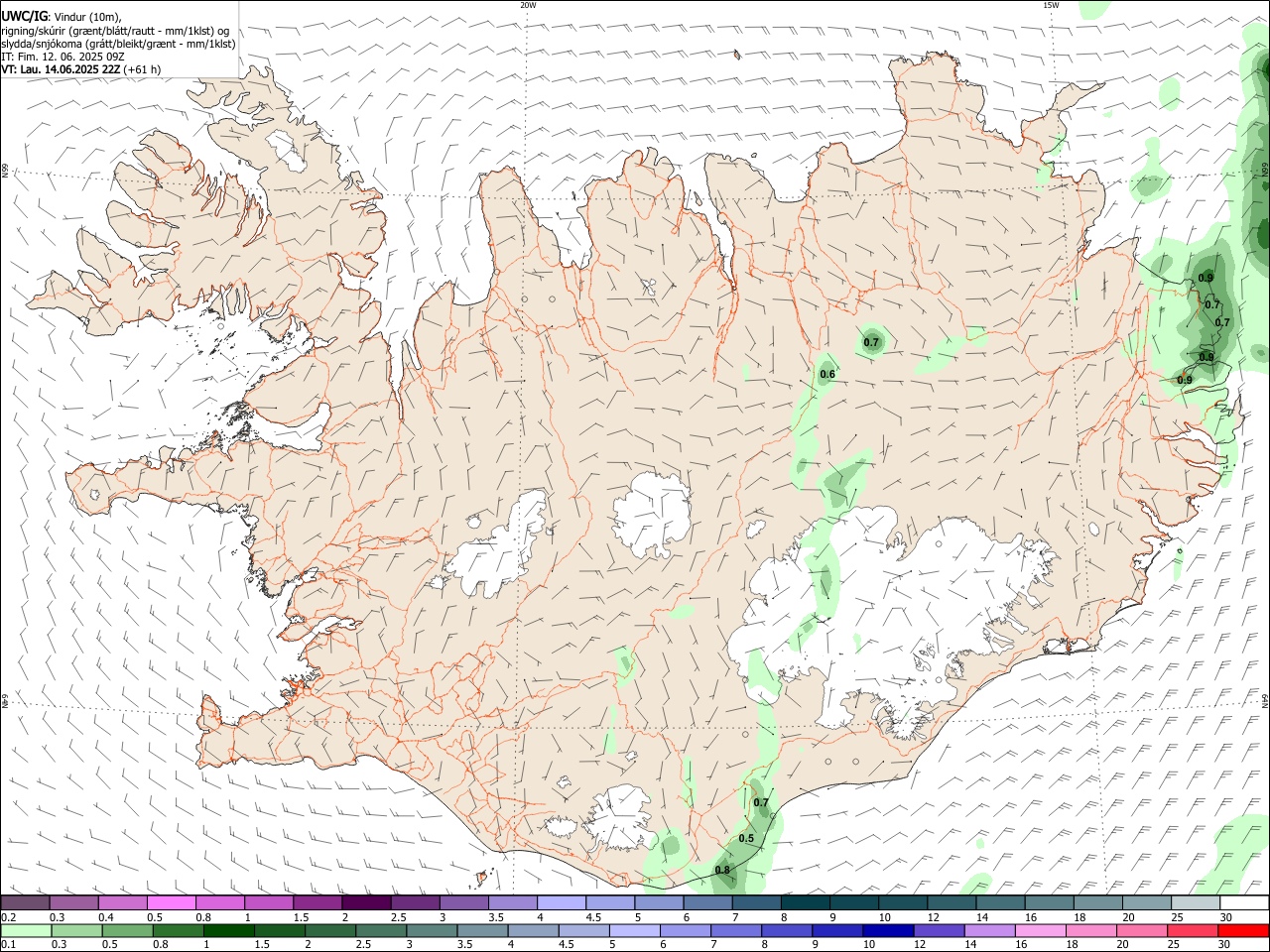Click the 'VT: Lau. 14.06.2025 22Z (+61 h)' line
1270x952 pixels.
click(81, 70)
